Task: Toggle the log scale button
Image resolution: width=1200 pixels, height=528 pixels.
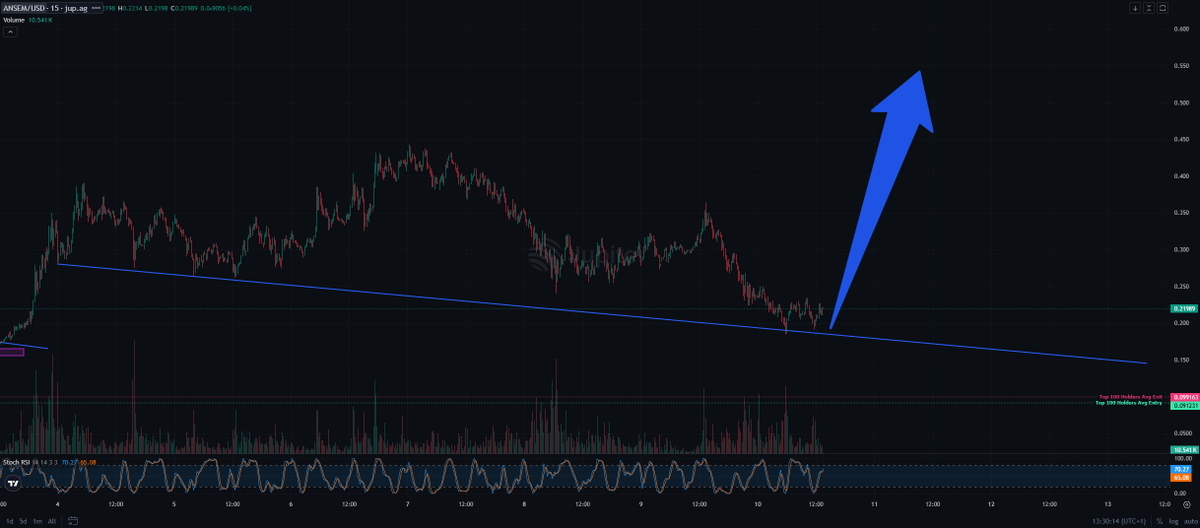Action: [1172, 521]
